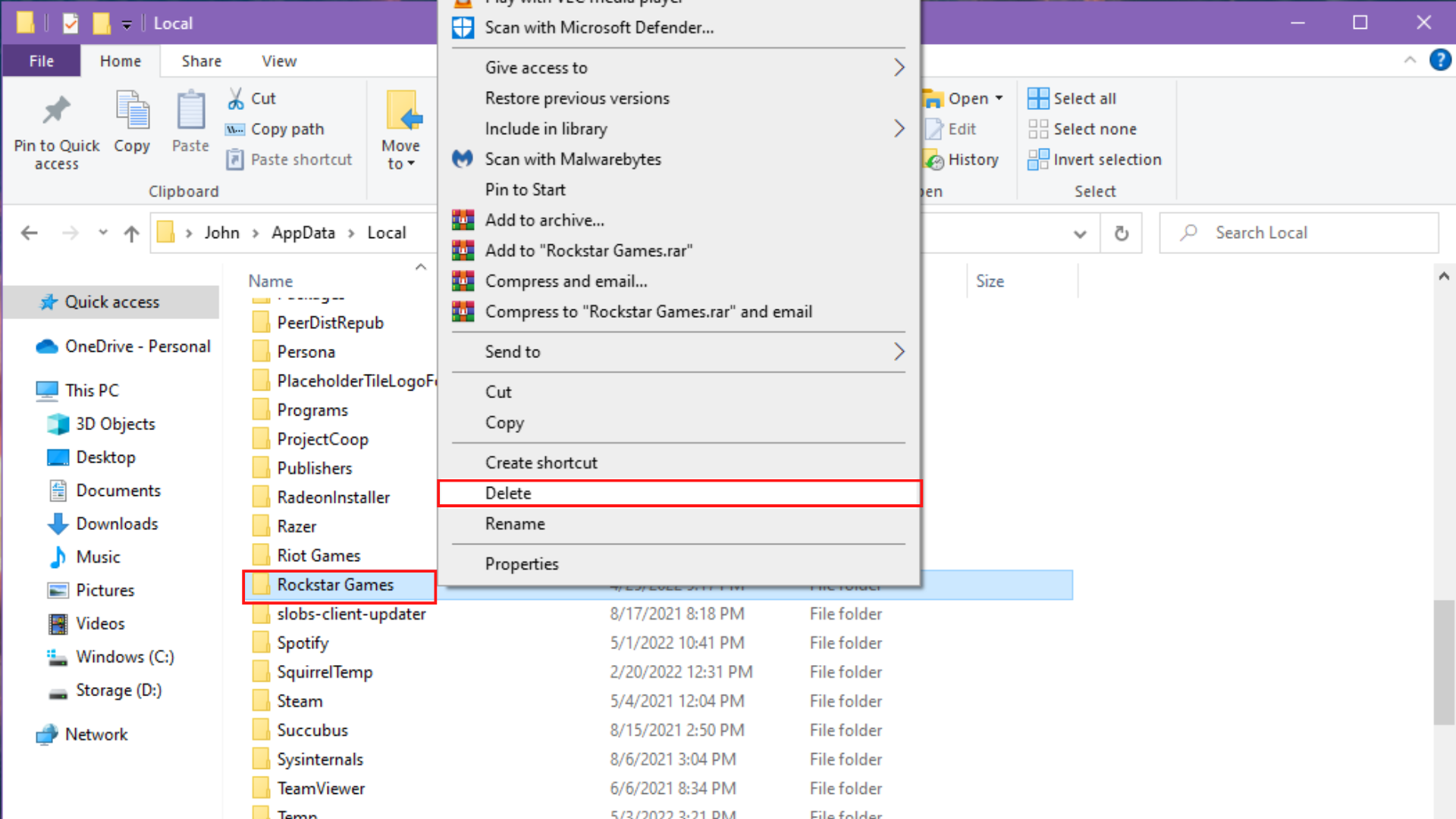Open the Open button dropdown arrow

[999, 99]
